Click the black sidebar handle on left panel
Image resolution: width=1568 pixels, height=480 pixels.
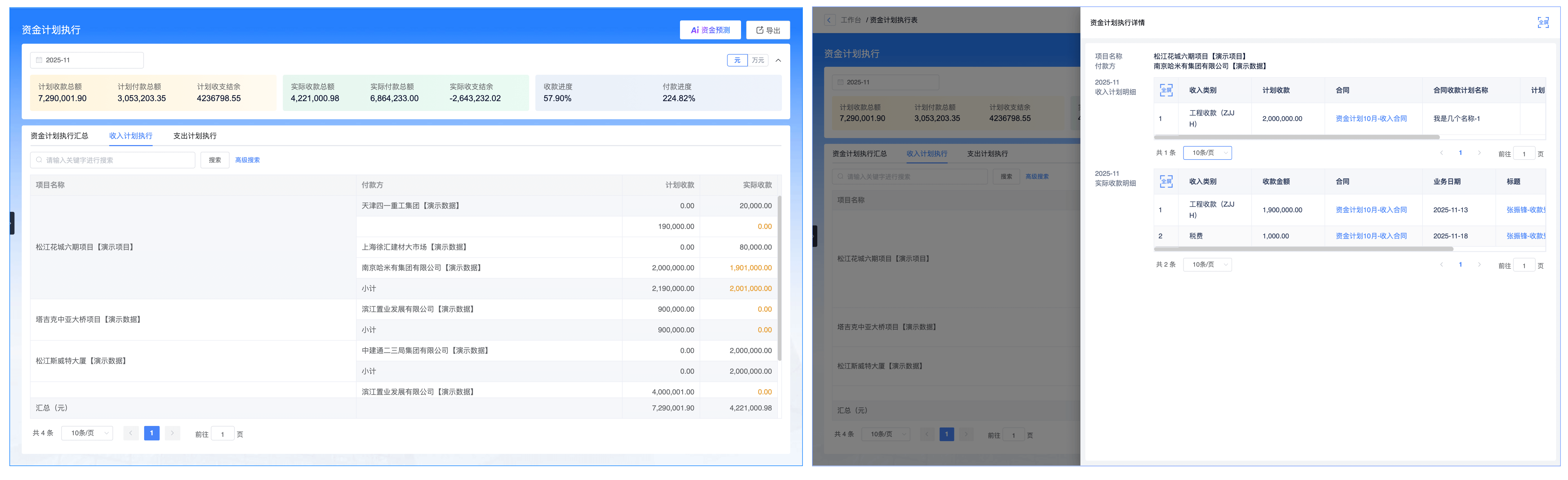(12, 223)
